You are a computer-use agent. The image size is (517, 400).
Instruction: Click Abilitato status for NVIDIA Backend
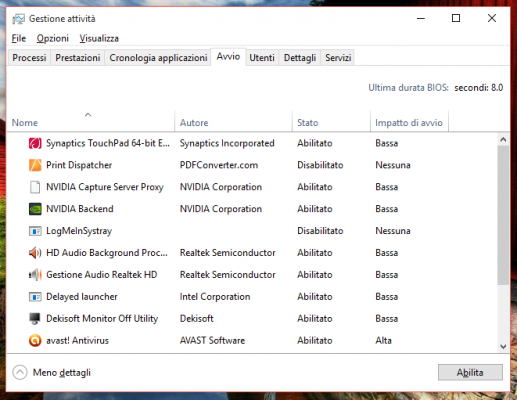coord(315,209)
